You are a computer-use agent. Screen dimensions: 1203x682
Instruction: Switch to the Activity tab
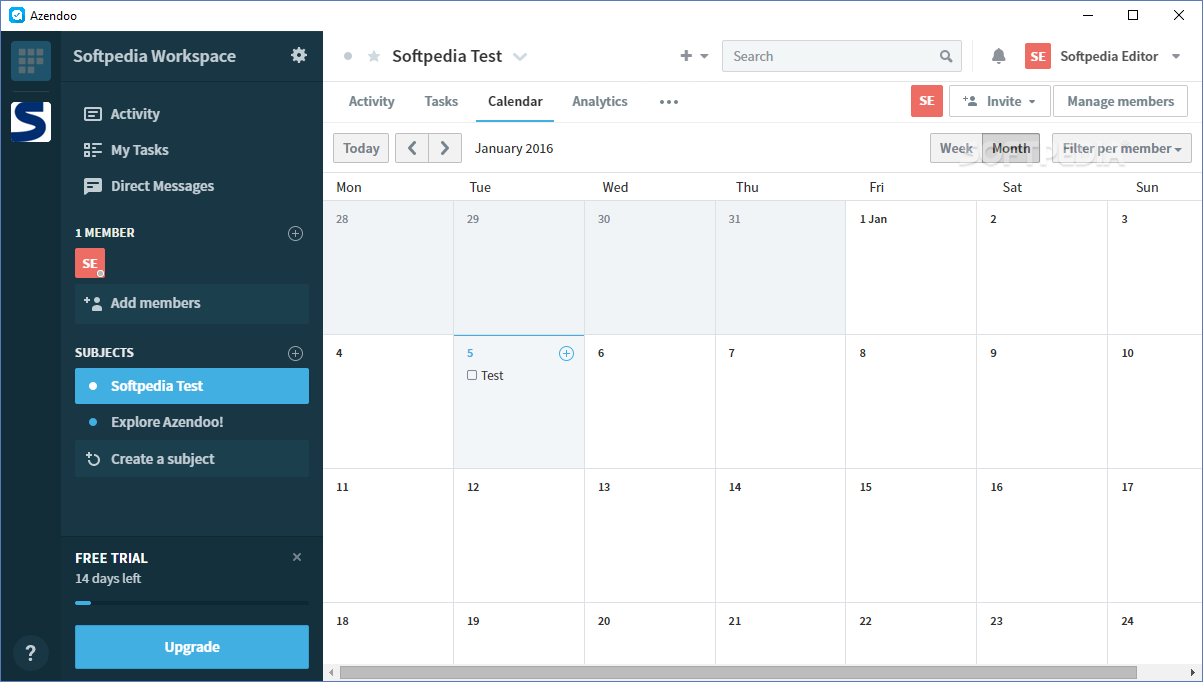(371, 101)
